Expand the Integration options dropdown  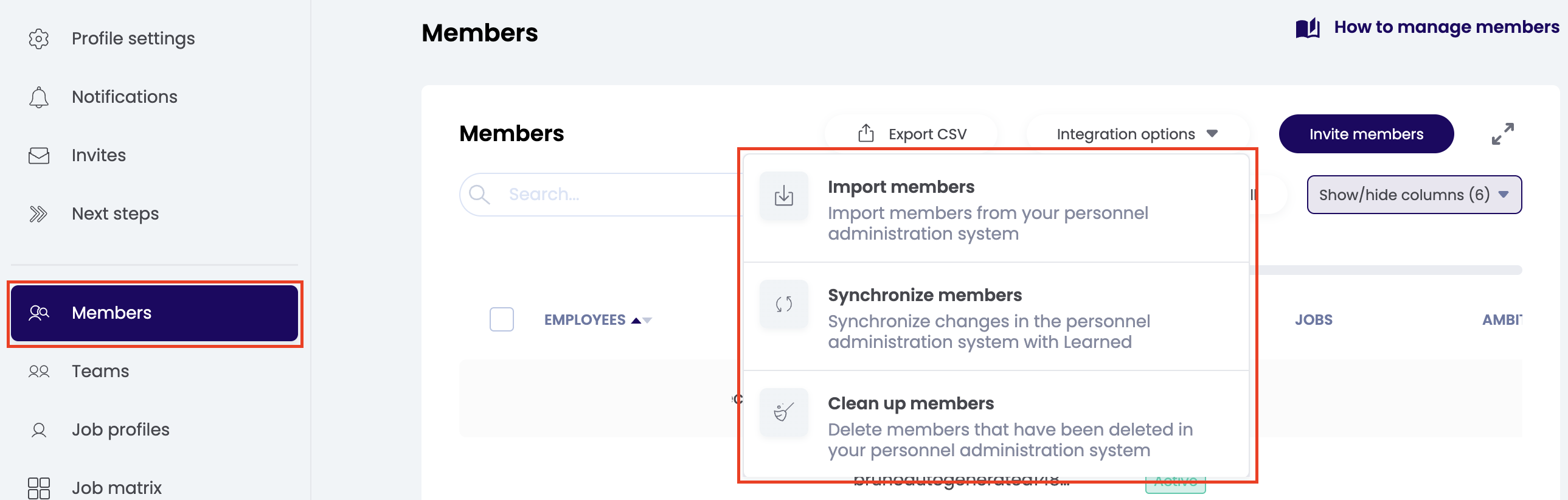(x=1136, y=134)
